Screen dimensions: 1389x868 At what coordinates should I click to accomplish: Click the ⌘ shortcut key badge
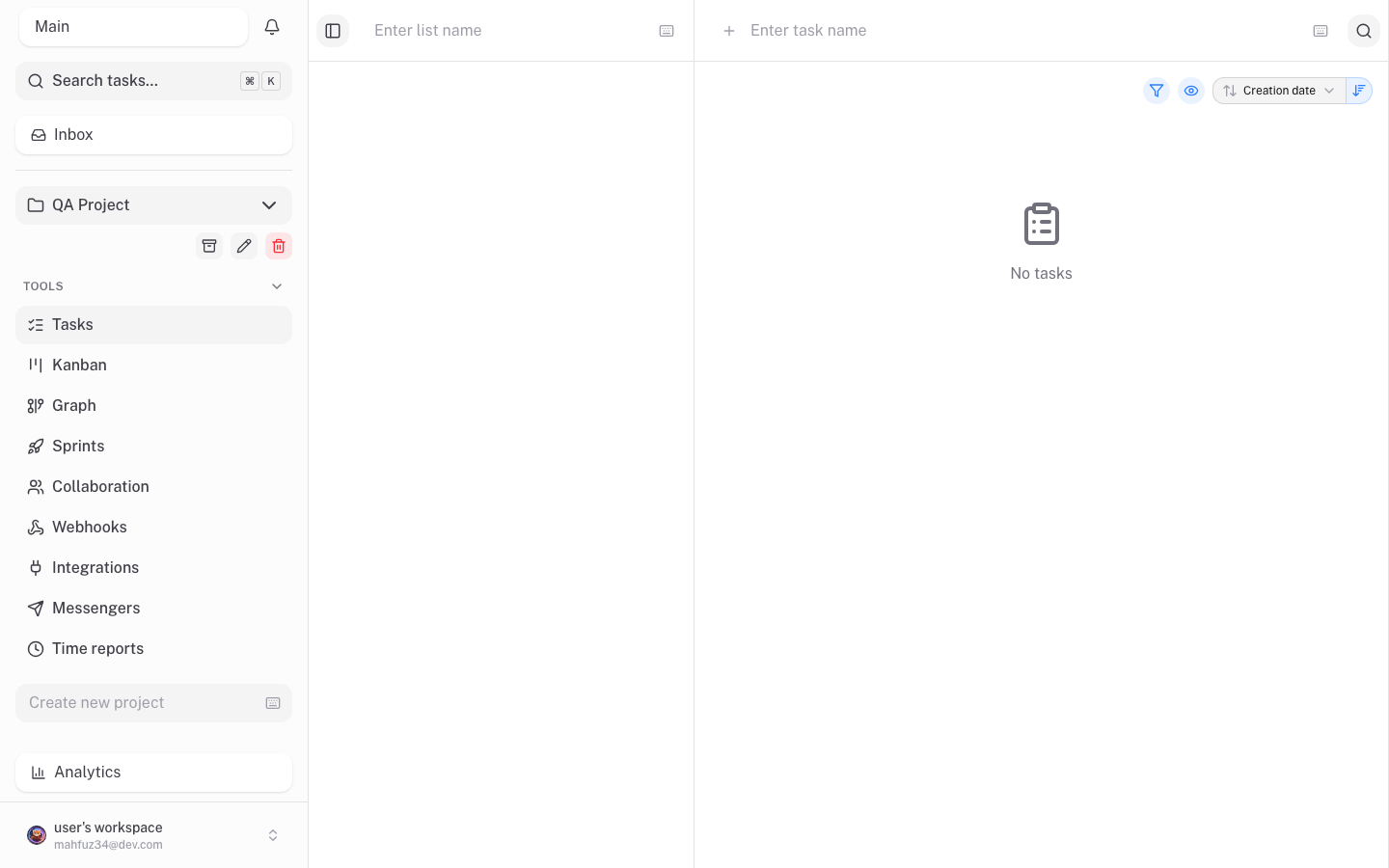coord(250,81)
